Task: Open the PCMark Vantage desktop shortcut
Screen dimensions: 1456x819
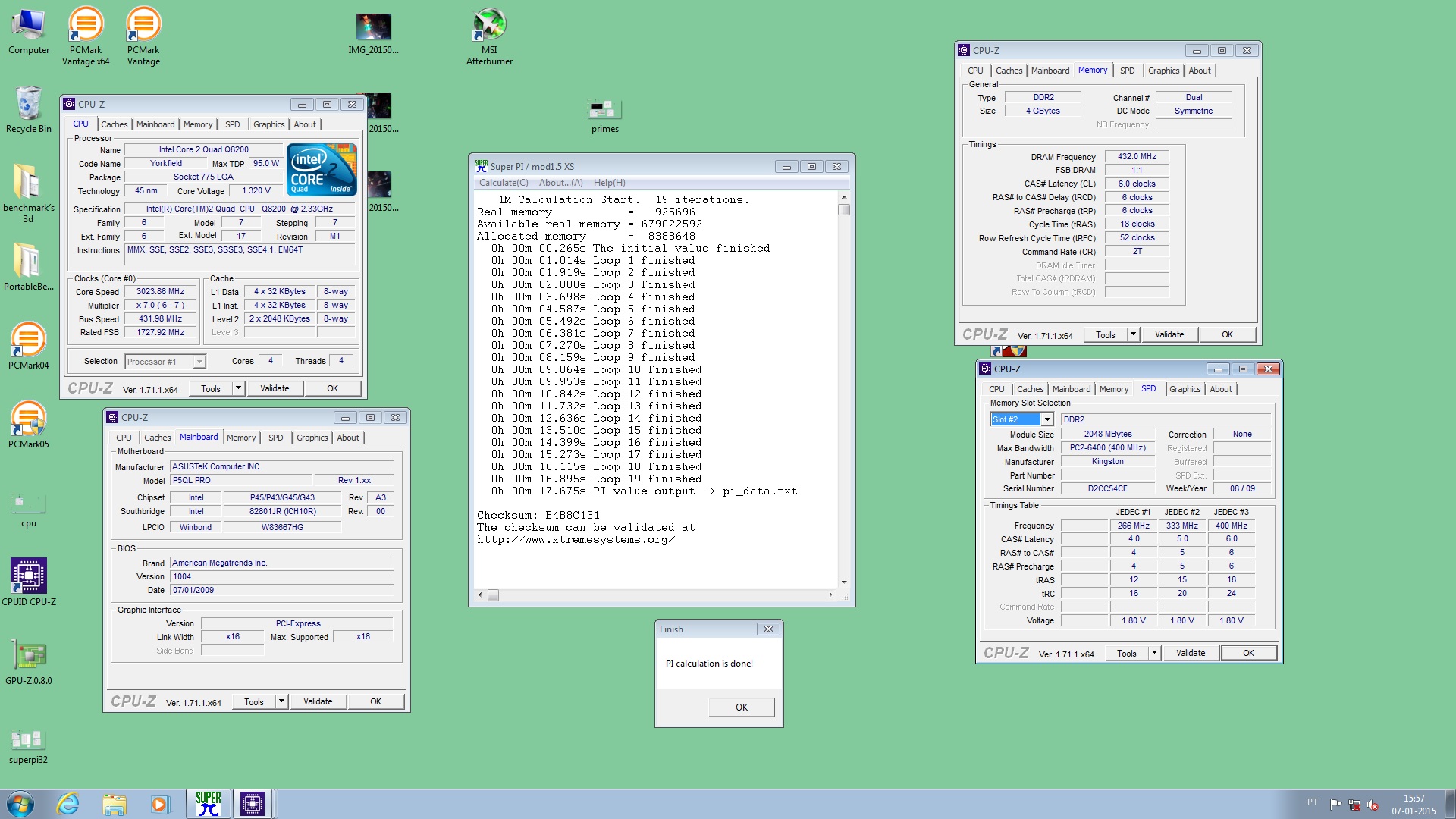Action: [143, 36]
